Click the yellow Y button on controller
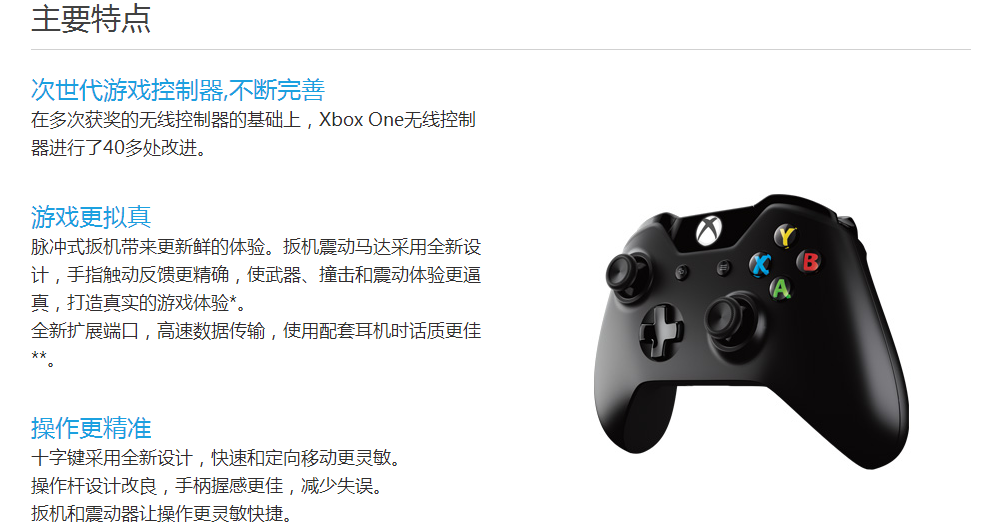The image size is (1002, 523). [785, 236]
